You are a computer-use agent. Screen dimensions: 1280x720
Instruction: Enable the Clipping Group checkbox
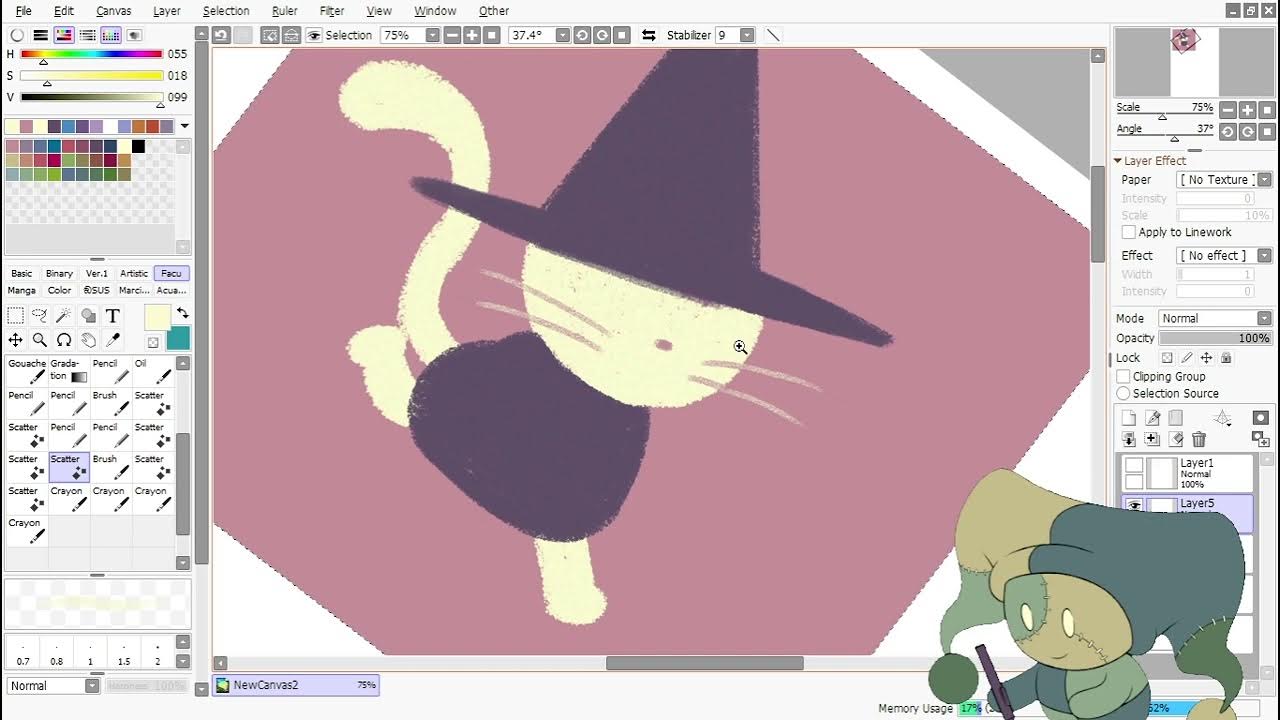point(1123,377)
